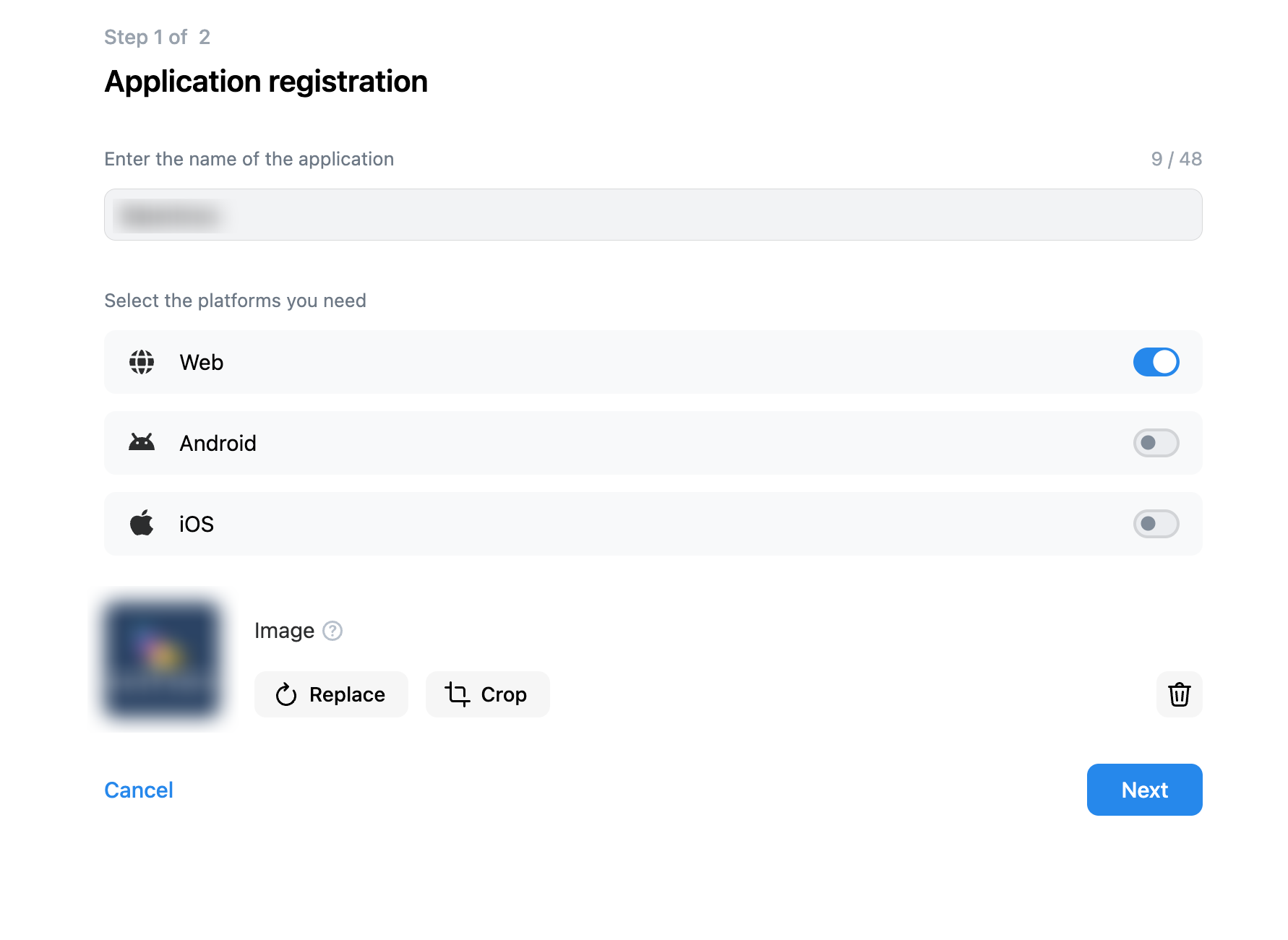The width and height of the screenshot is (1288, 940).
Task: Delete the image with the trash icon
Action: [x=1179, y=694]
